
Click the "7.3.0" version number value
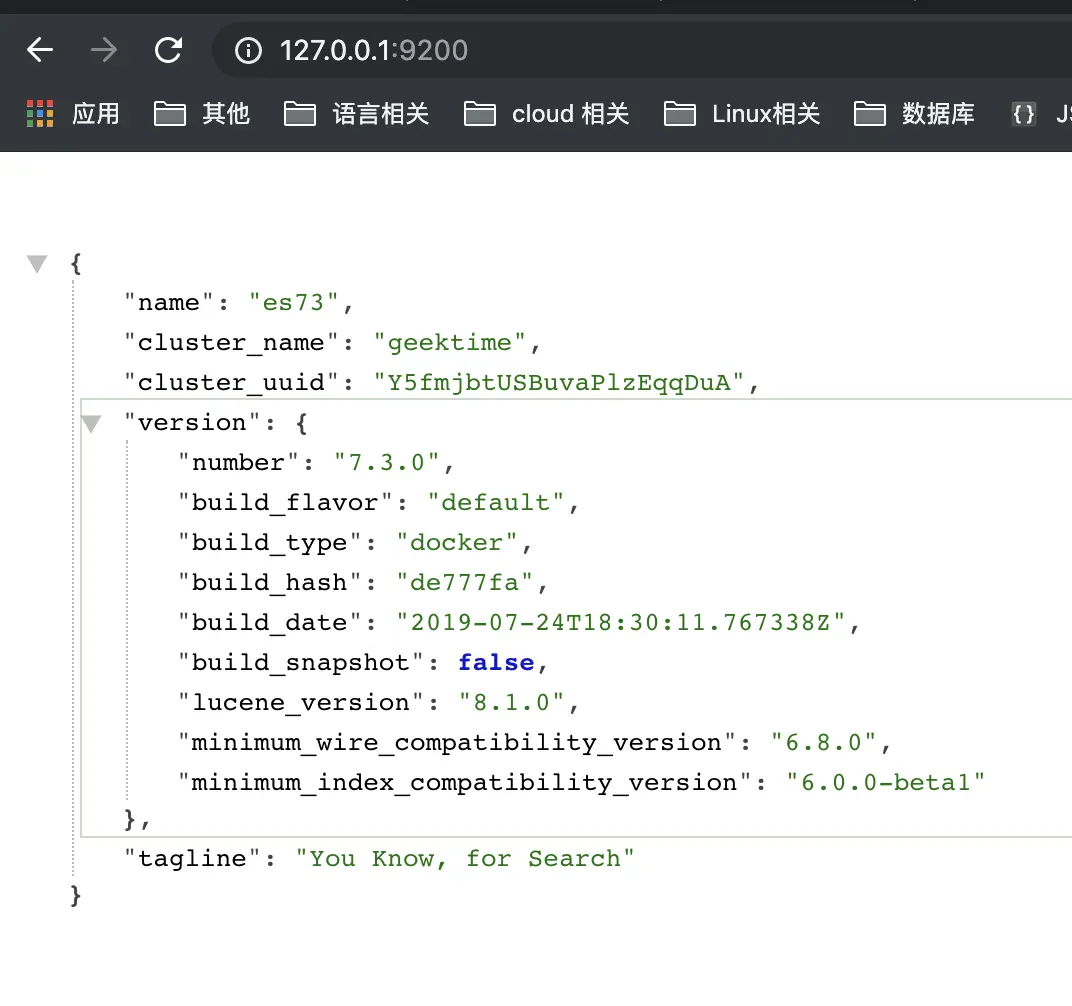click(x=386, y=462)
